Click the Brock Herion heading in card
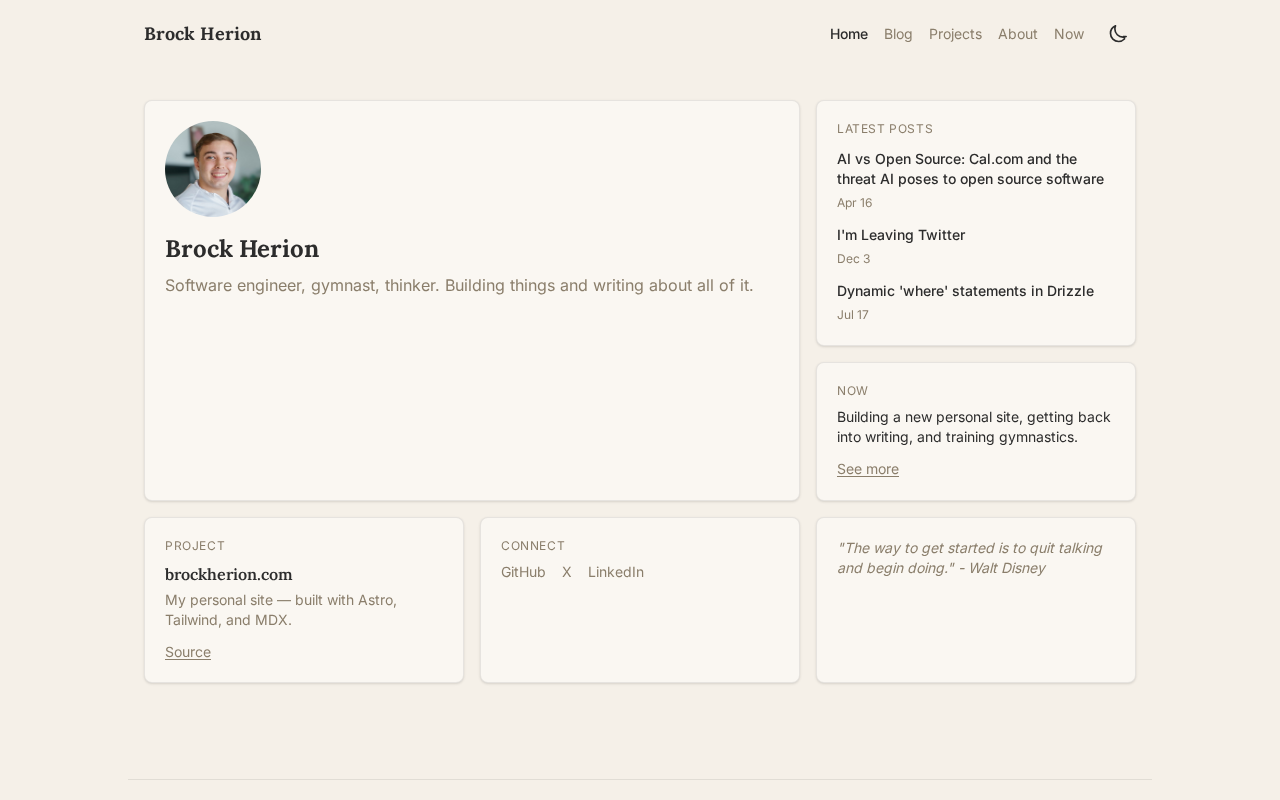 click(x=242, y=249)
